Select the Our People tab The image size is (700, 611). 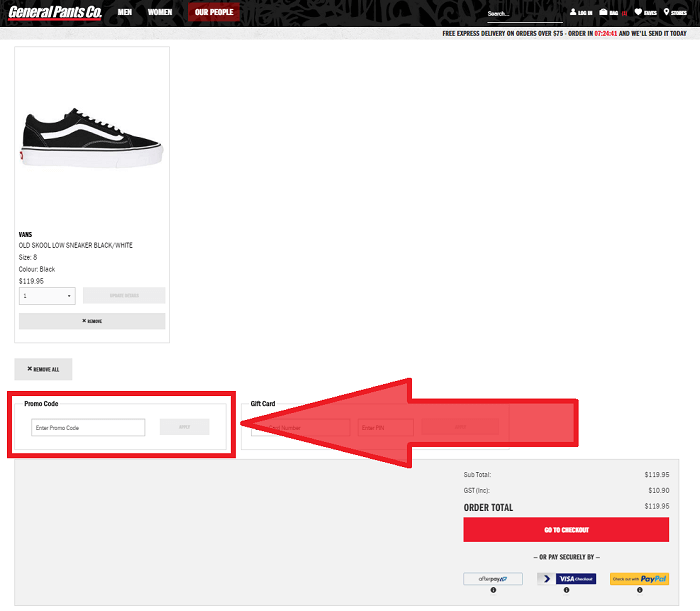pyautogui.click(x=214, y=13)
